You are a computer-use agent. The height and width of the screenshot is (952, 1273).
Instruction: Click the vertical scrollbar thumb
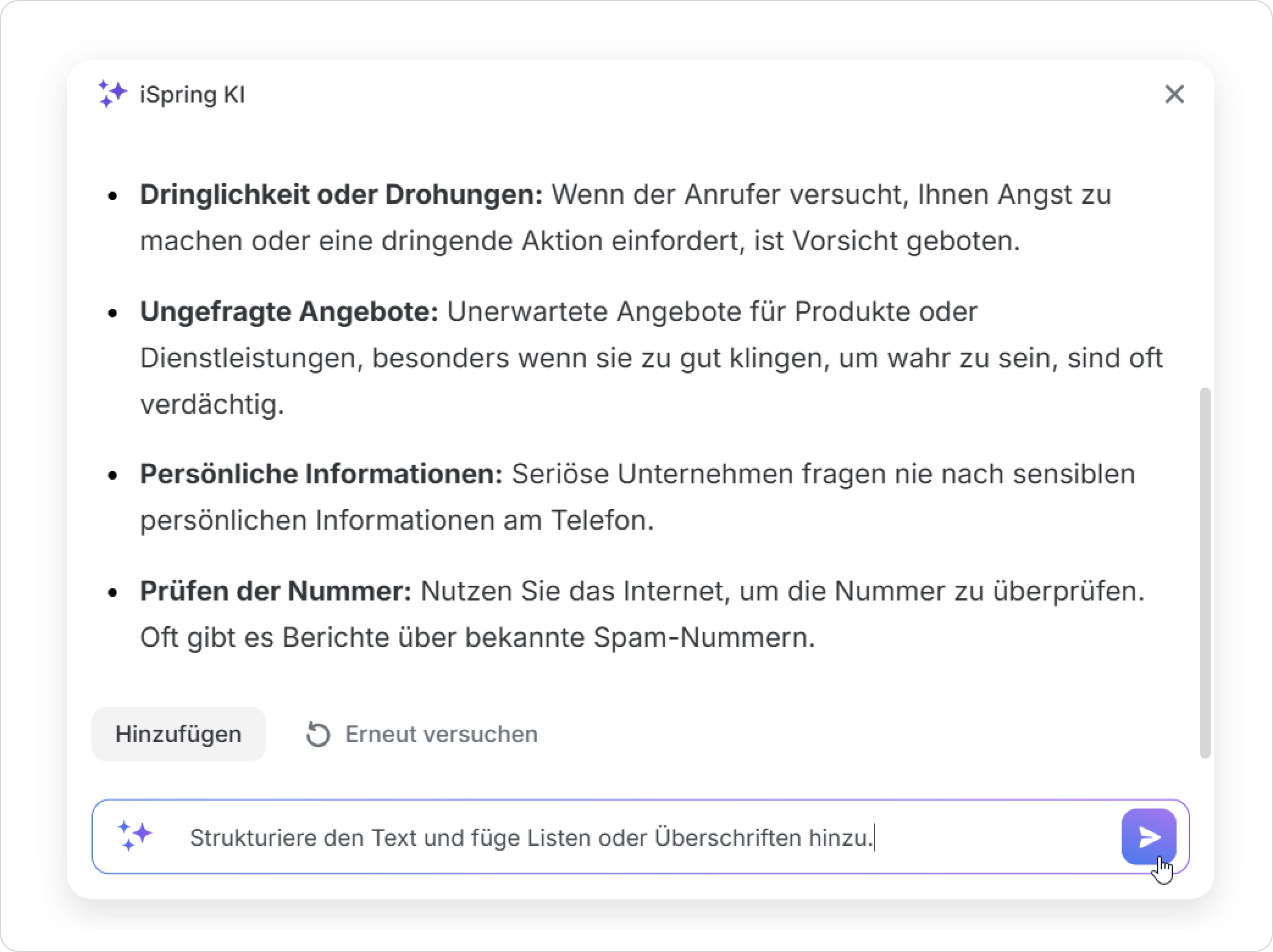click(x=1205, y=572)
